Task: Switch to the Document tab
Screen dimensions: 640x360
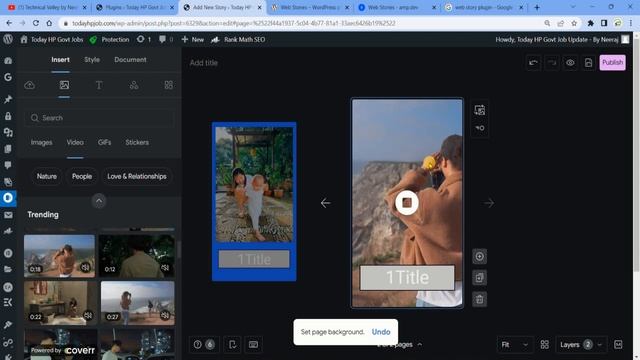Action: tap(130, 60)
